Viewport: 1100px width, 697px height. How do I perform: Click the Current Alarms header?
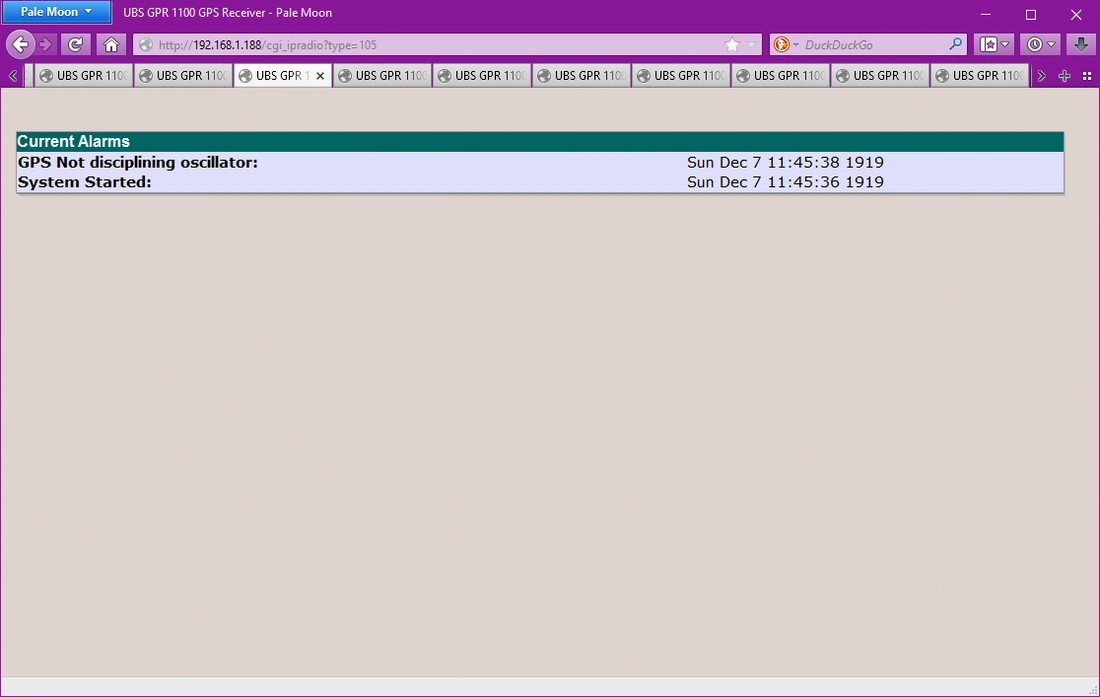pyautogui.click(x=539, y=142)
